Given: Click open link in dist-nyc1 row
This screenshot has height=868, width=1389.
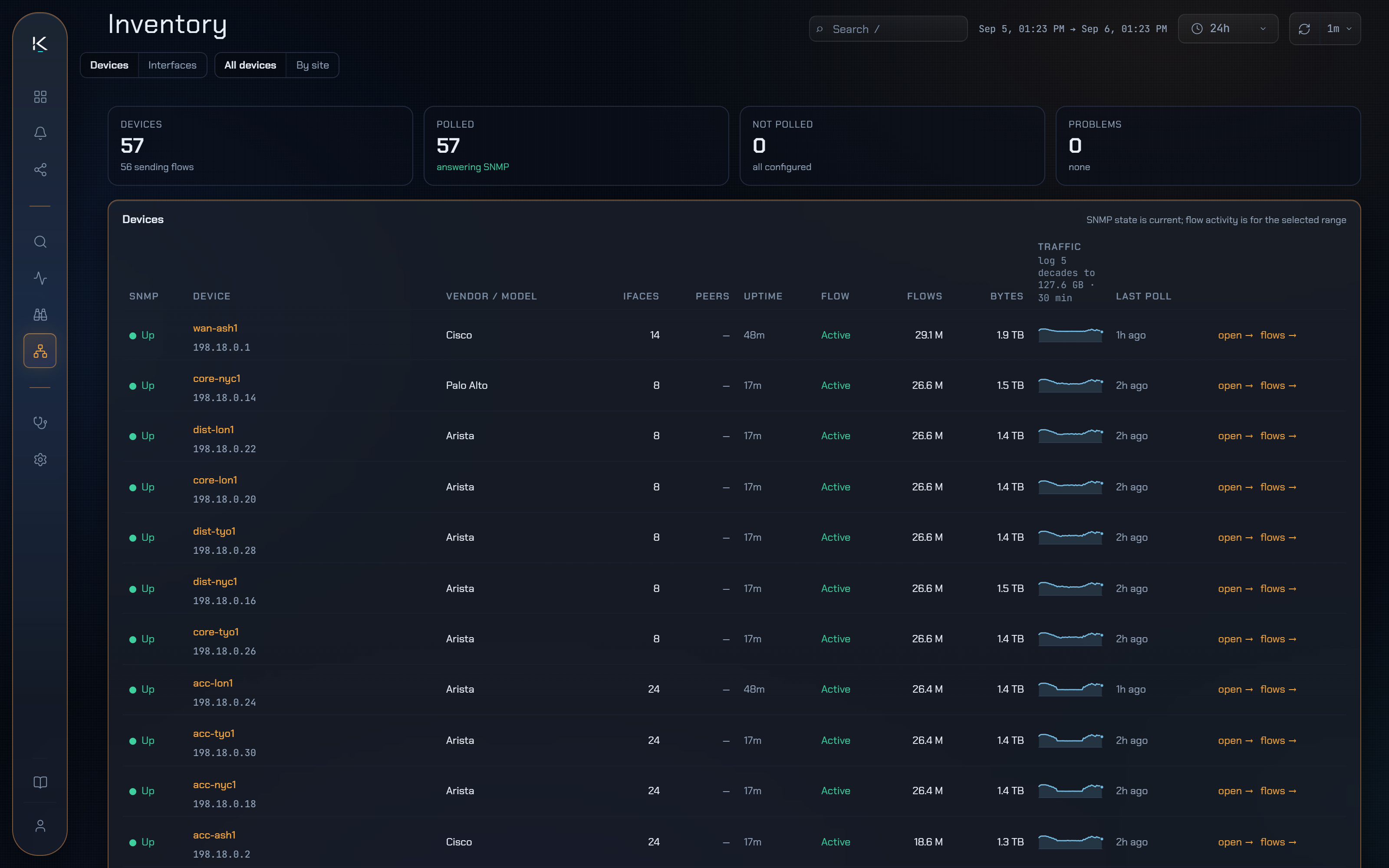Looking at the screenshot, I should pos(1235,589).
